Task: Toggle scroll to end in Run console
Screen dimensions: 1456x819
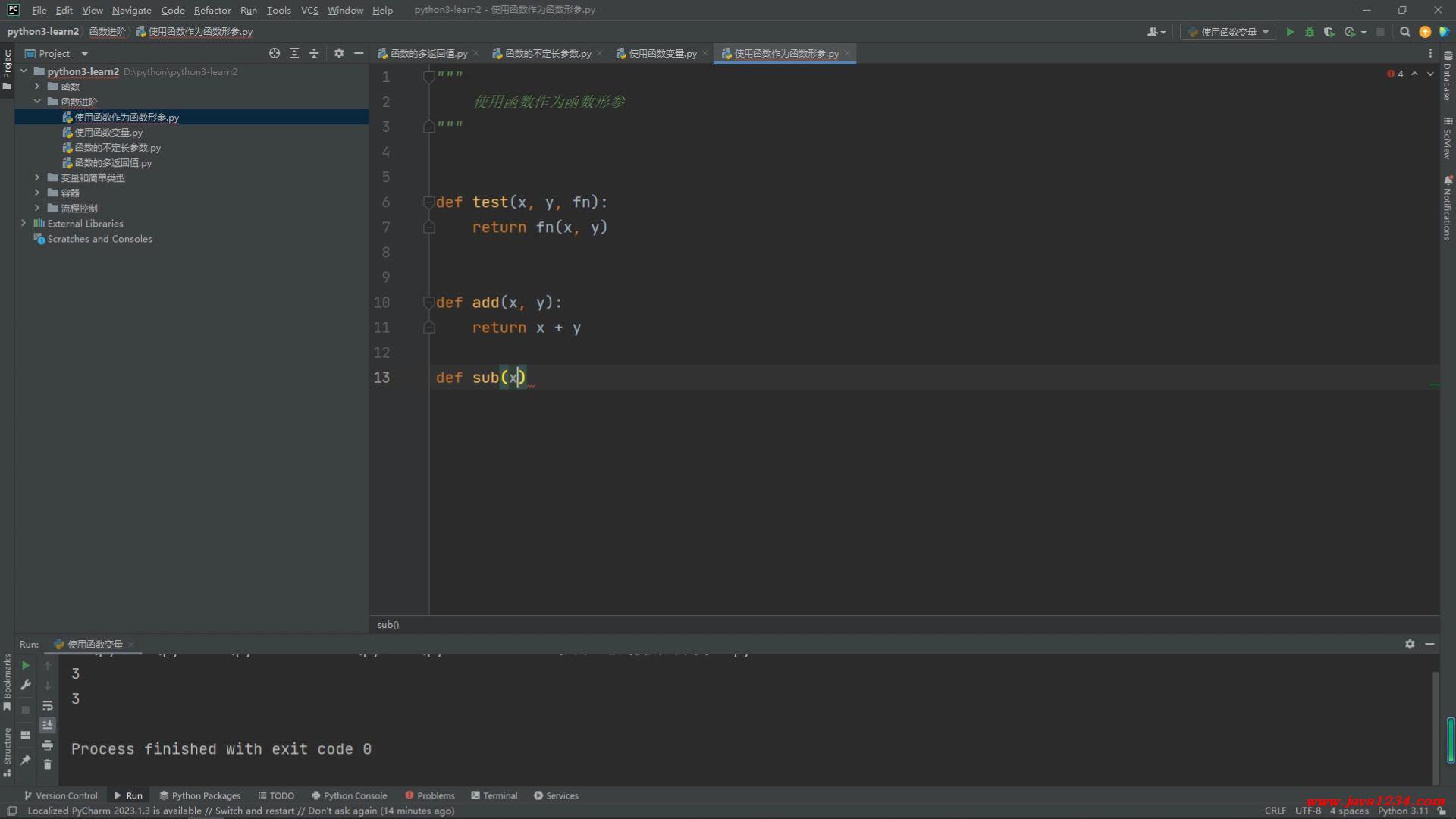Action: click(48, 725)
